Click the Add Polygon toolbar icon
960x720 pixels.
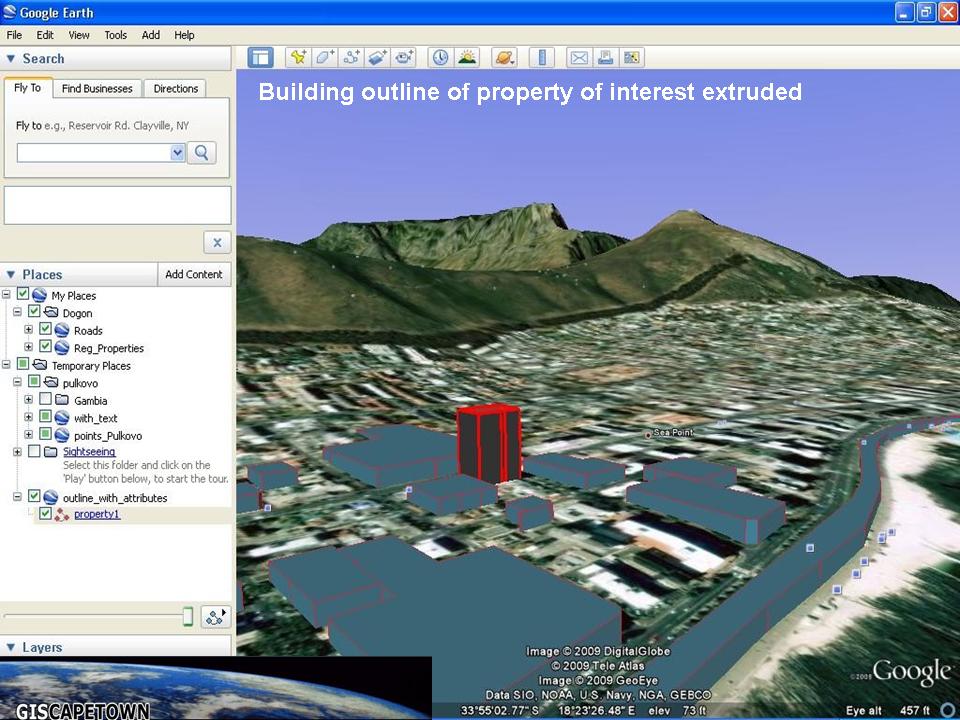point(324,58)
